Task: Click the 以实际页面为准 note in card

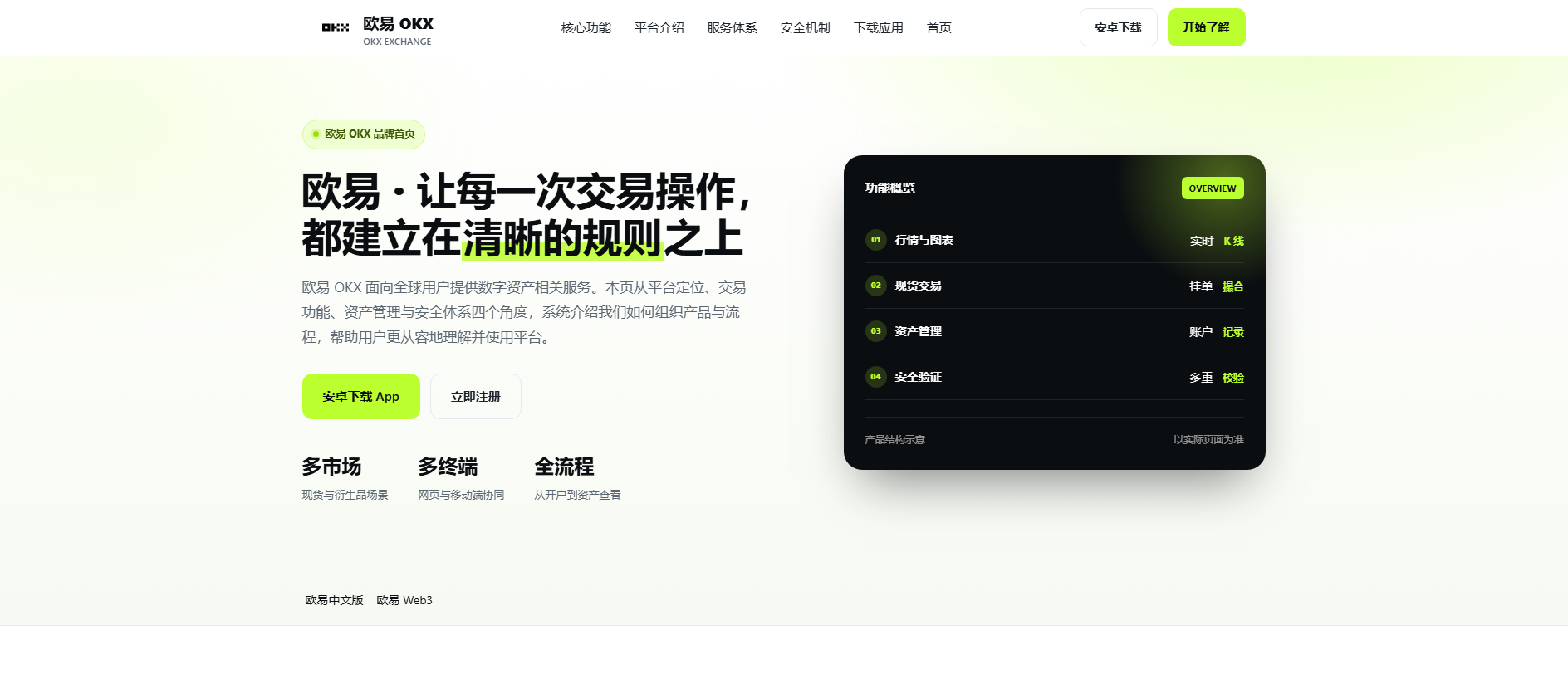Action: [x=1208, y=440]
